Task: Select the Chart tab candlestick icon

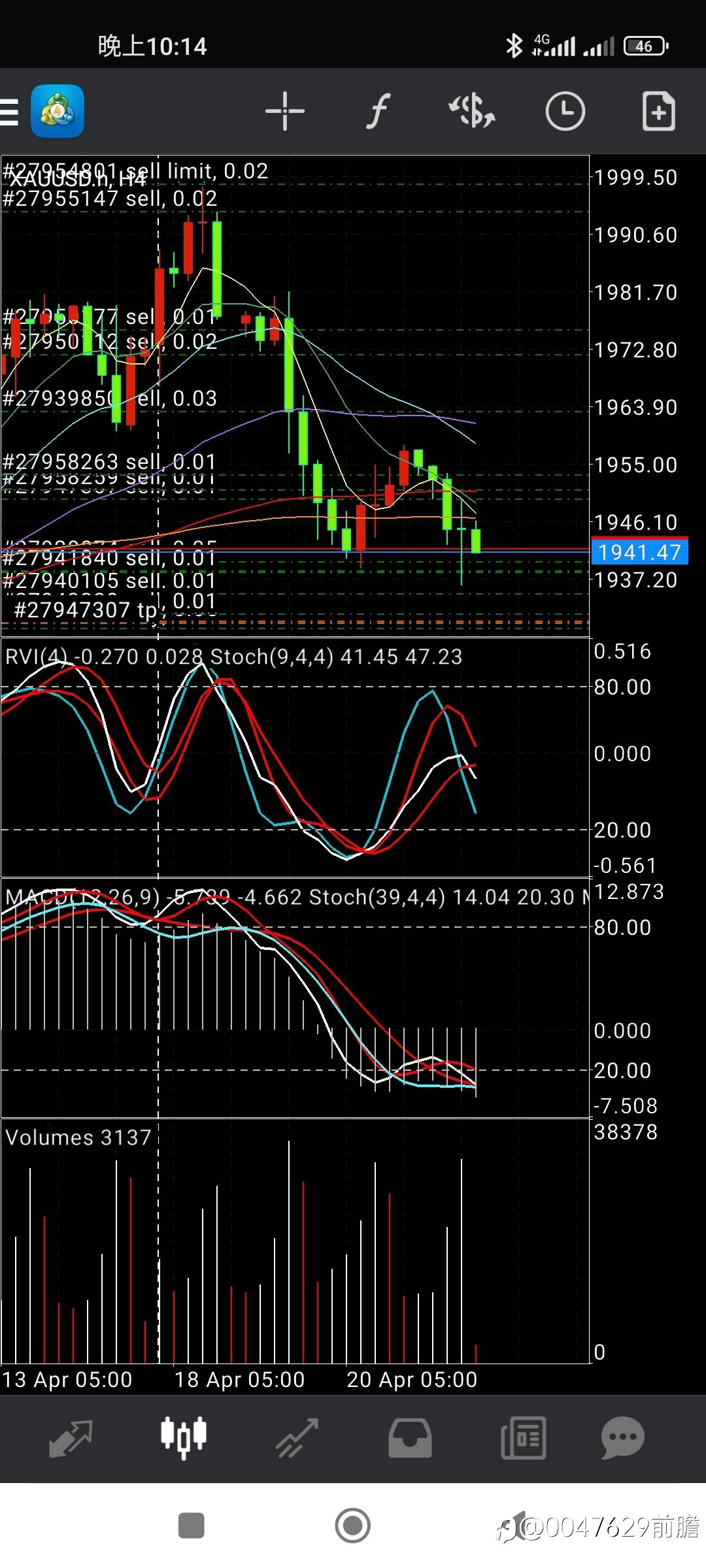Action: pos(184,1438)
